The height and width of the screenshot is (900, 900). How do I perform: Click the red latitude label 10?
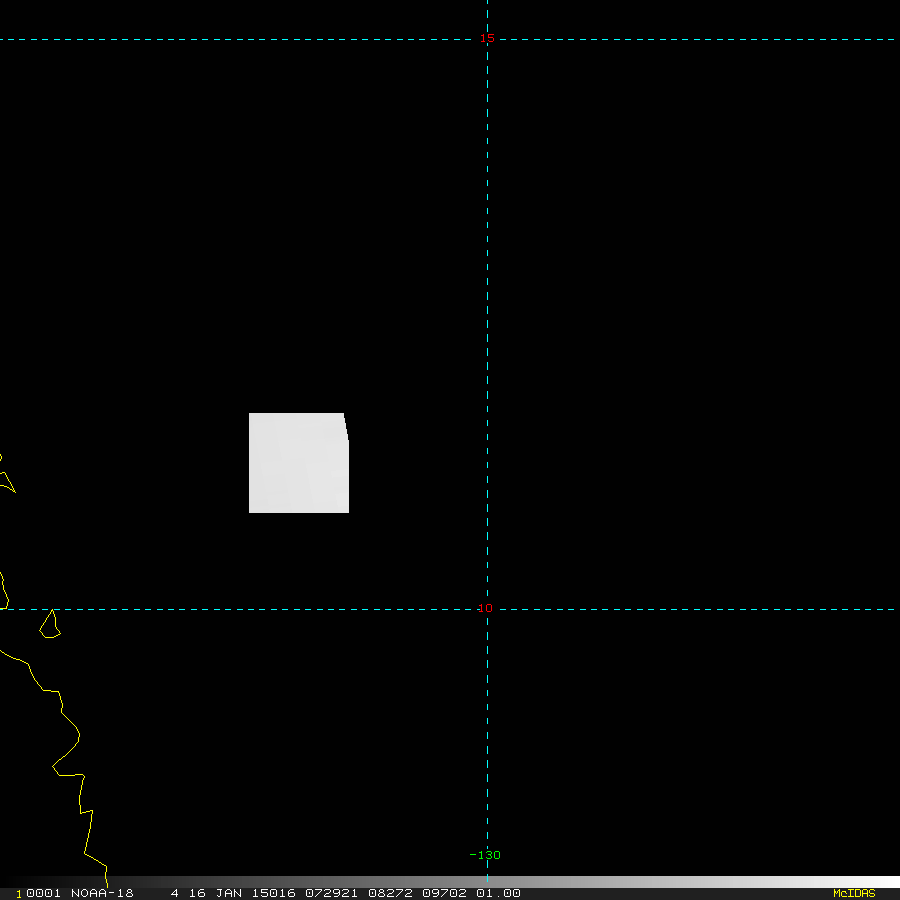tap(485, 608)
